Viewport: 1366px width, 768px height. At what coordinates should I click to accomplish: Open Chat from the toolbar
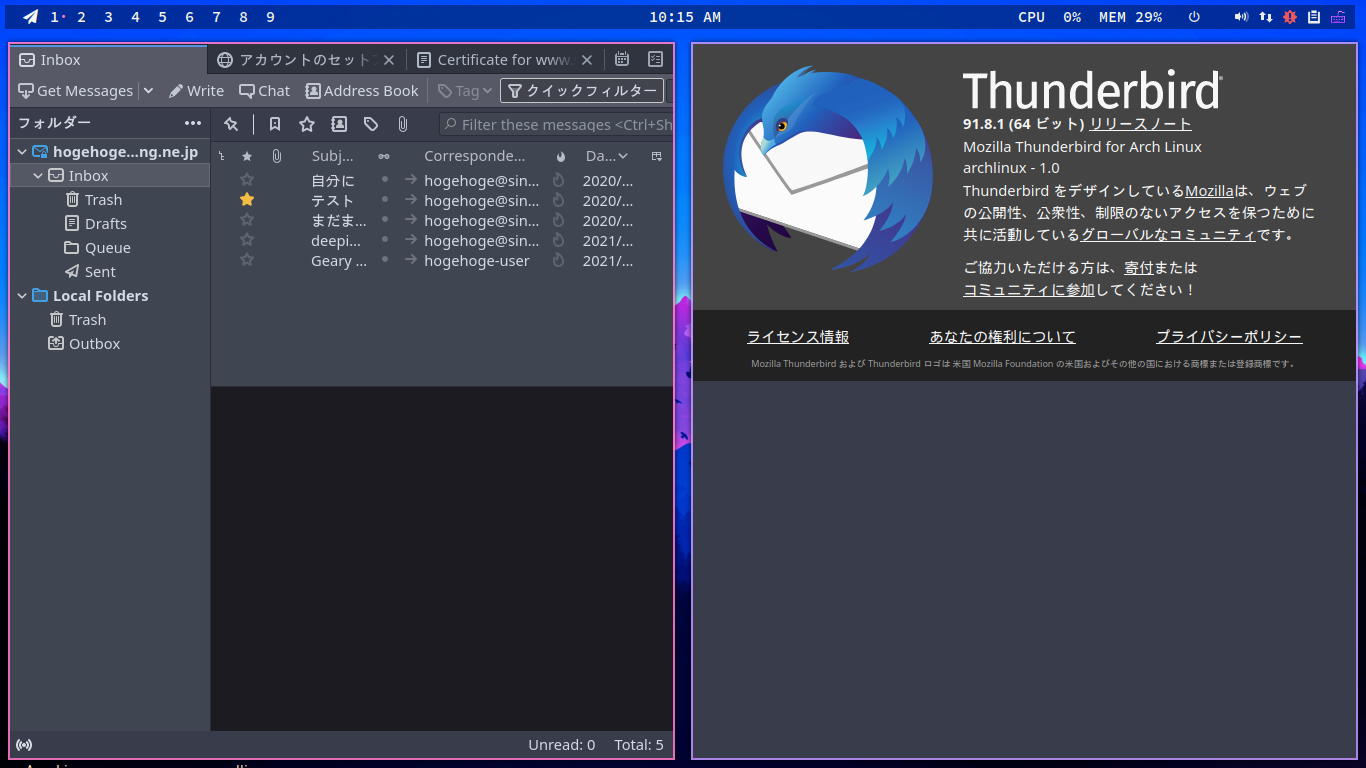click(264, 91)
